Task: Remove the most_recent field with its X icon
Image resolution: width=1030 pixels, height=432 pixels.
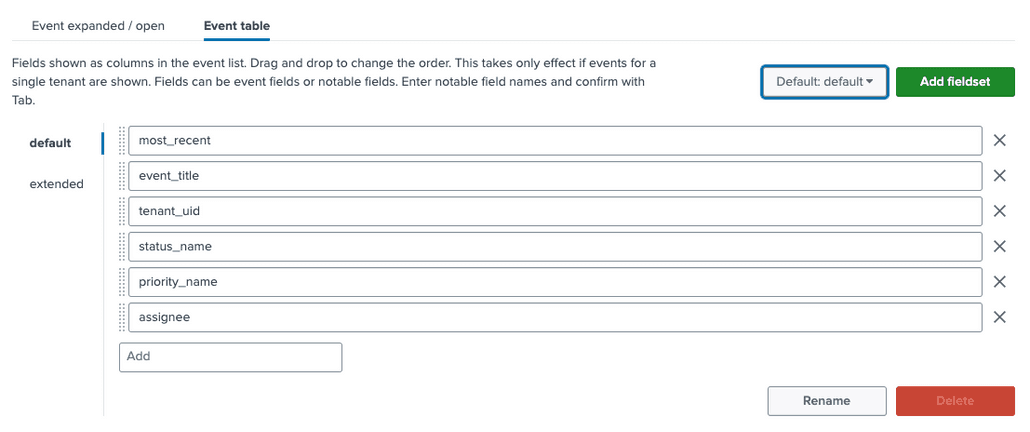Action: click(999, 140)
